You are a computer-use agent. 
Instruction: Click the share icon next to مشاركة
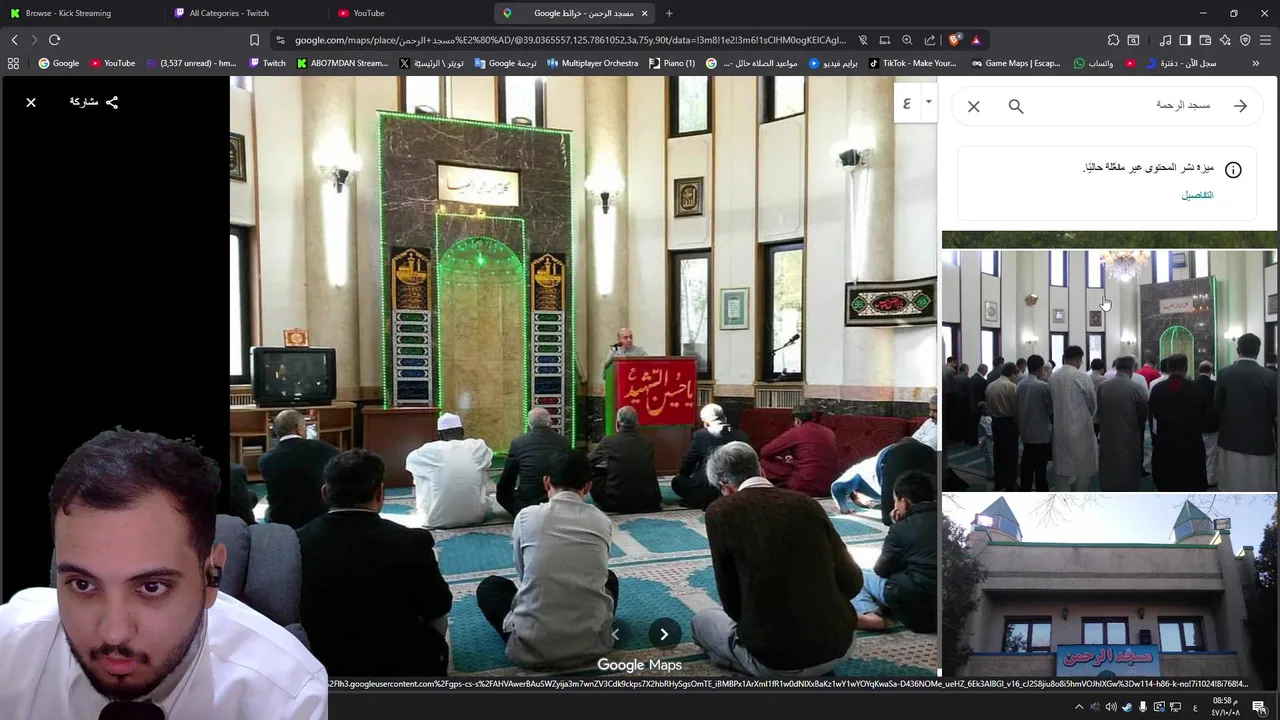coord(112,102)
